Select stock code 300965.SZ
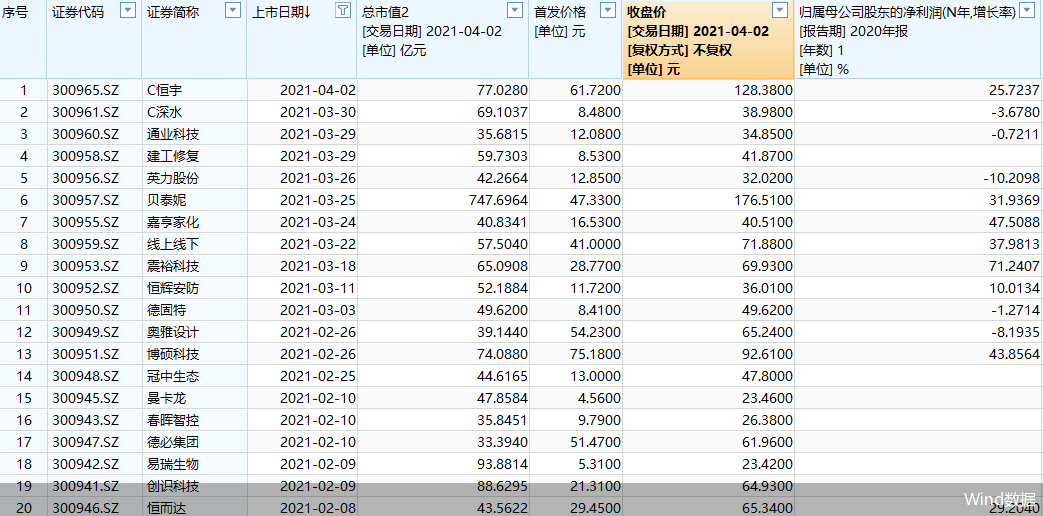 [86, 90]
